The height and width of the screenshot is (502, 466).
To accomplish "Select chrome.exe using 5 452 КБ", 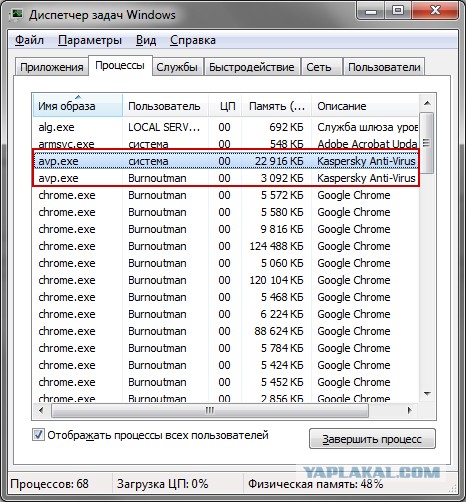I will [226, 382].
